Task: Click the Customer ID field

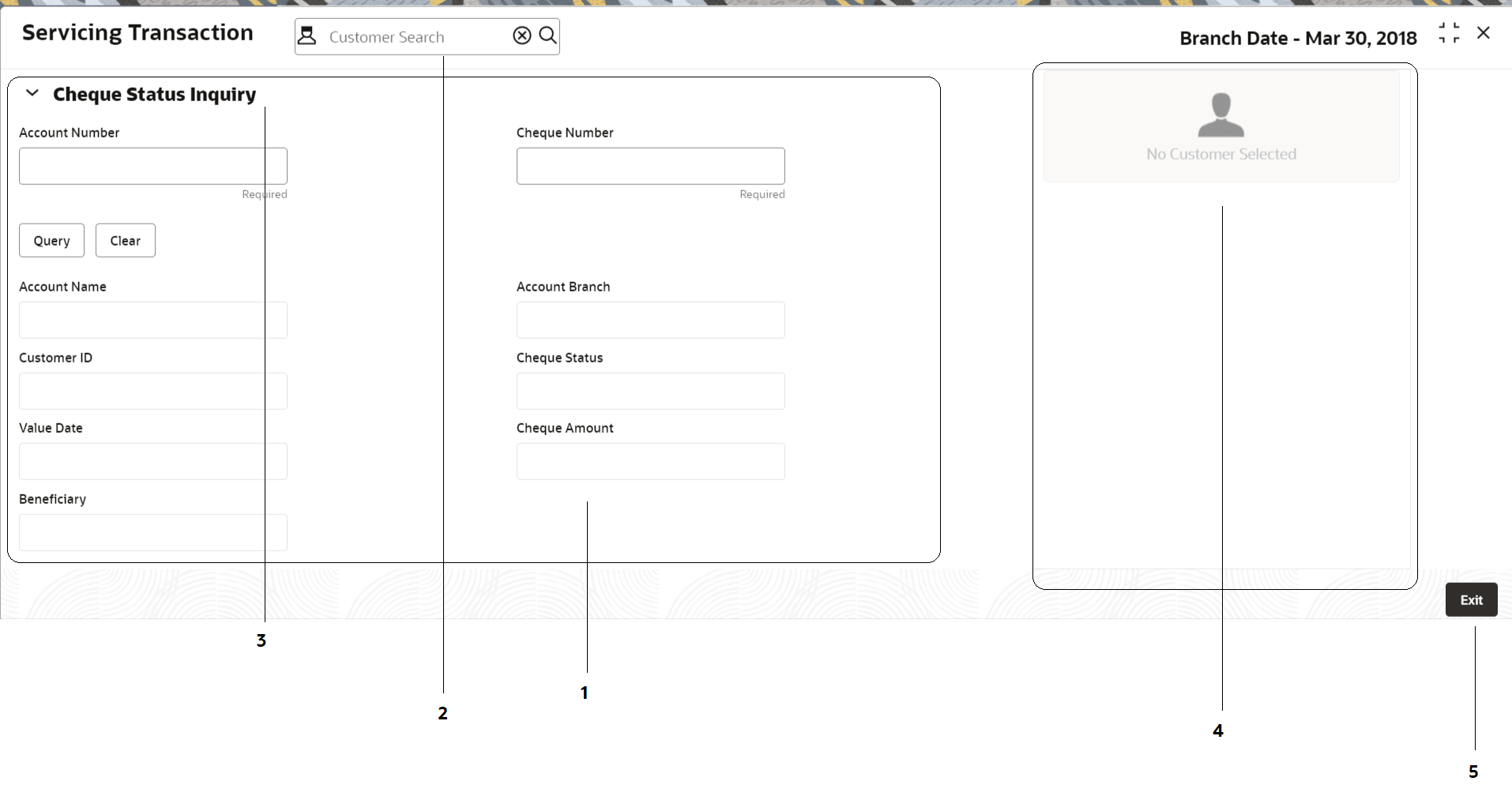Action: tap(153, 391)
